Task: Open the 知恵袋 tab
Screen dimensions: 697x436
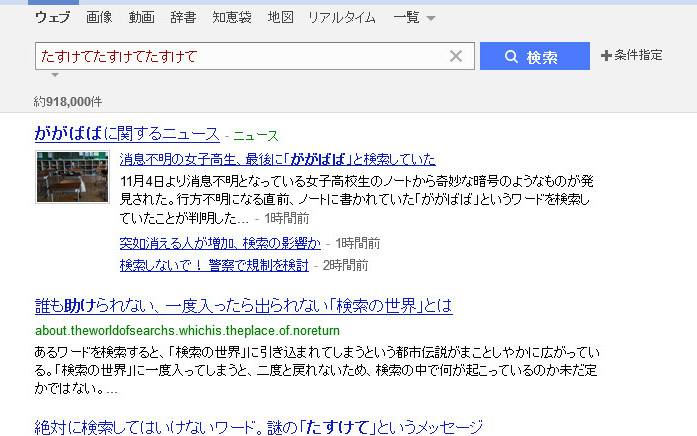Action: point(232,17)
